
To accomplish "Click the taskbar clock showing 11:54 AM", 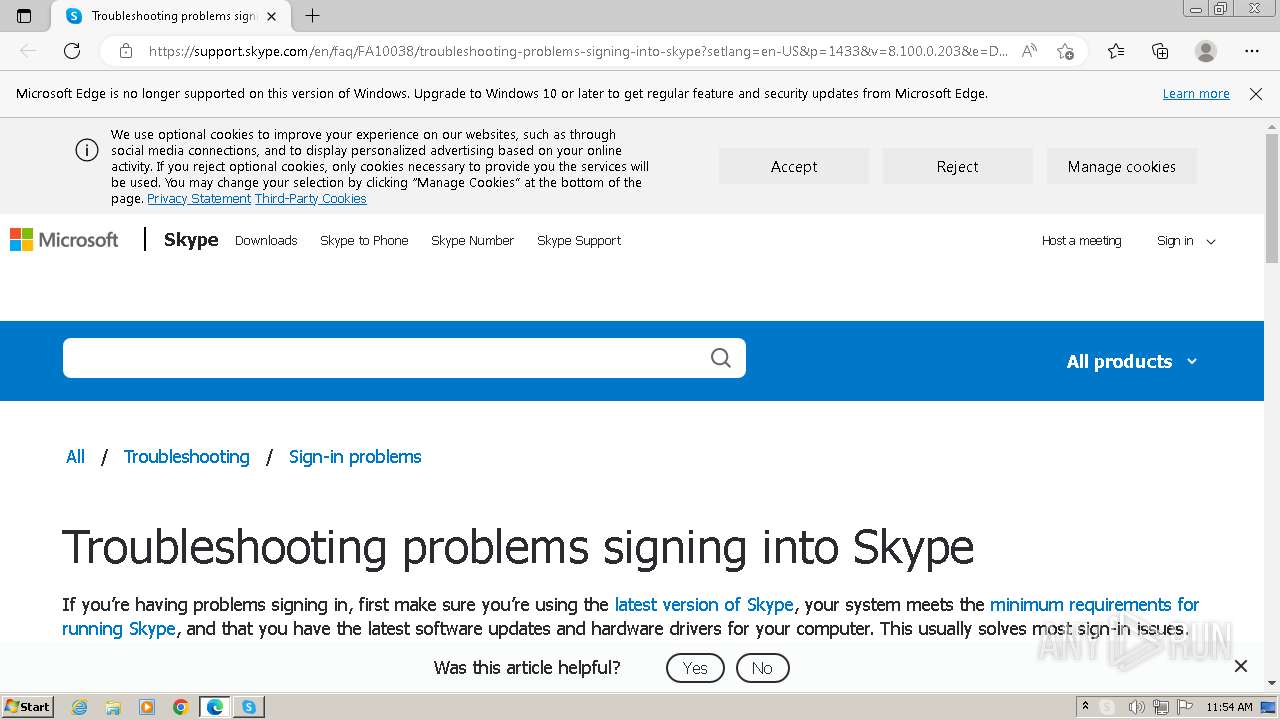I will pyautogui.click(x=1229, y=707).
